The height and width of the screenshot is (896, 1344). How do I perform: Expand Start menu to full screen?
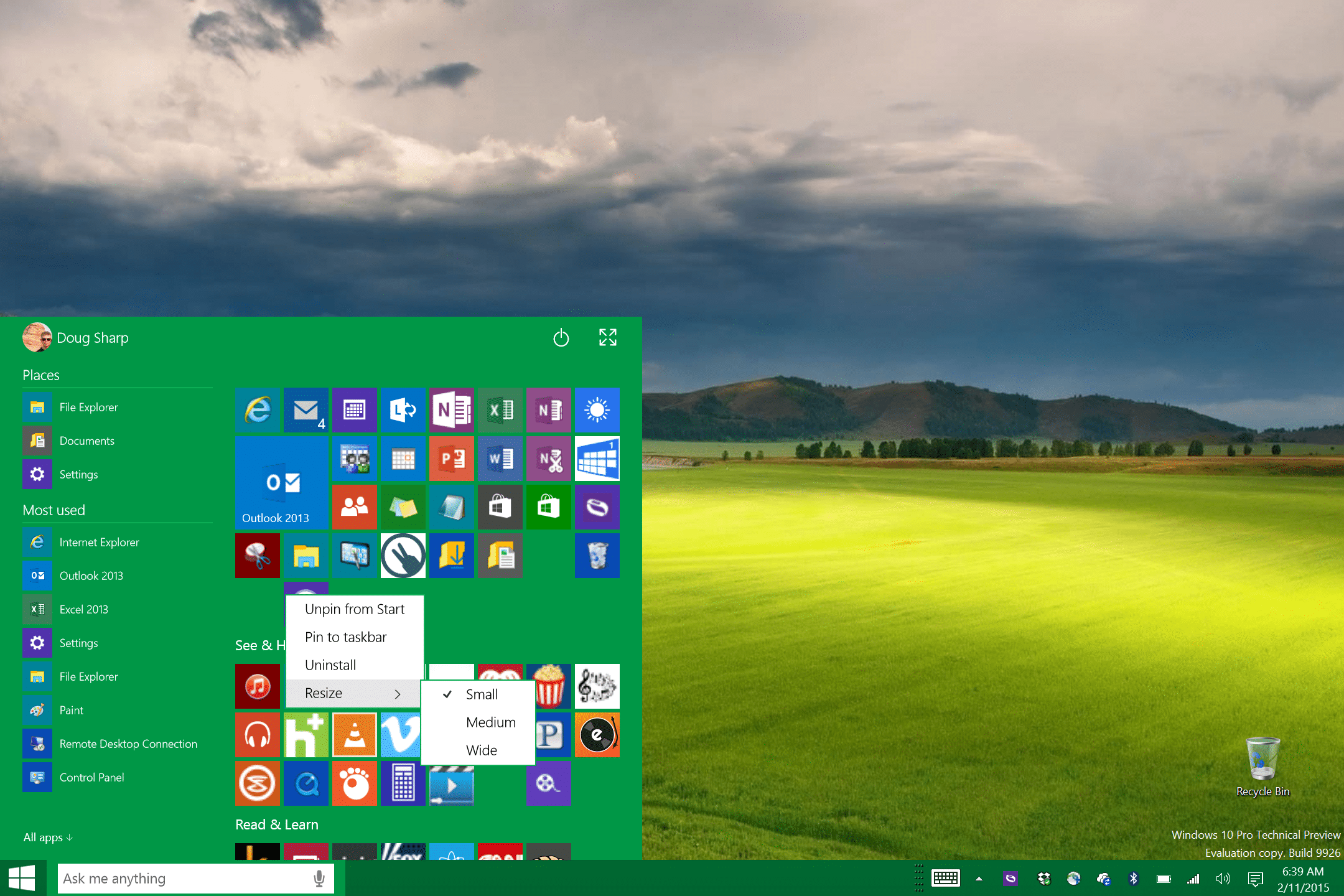[608, 337]
